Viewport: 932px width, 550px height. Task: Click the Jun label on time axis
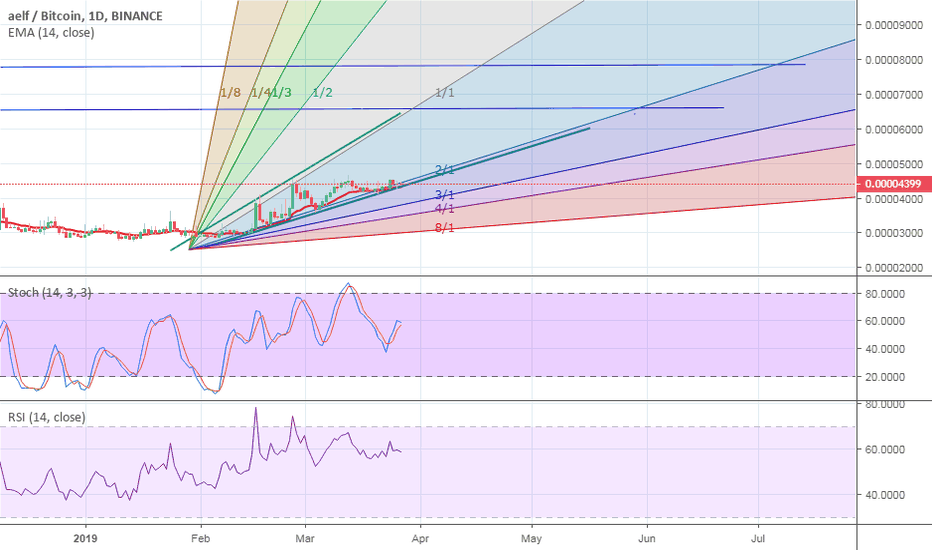pyautogui.click(x=647, y=539)
